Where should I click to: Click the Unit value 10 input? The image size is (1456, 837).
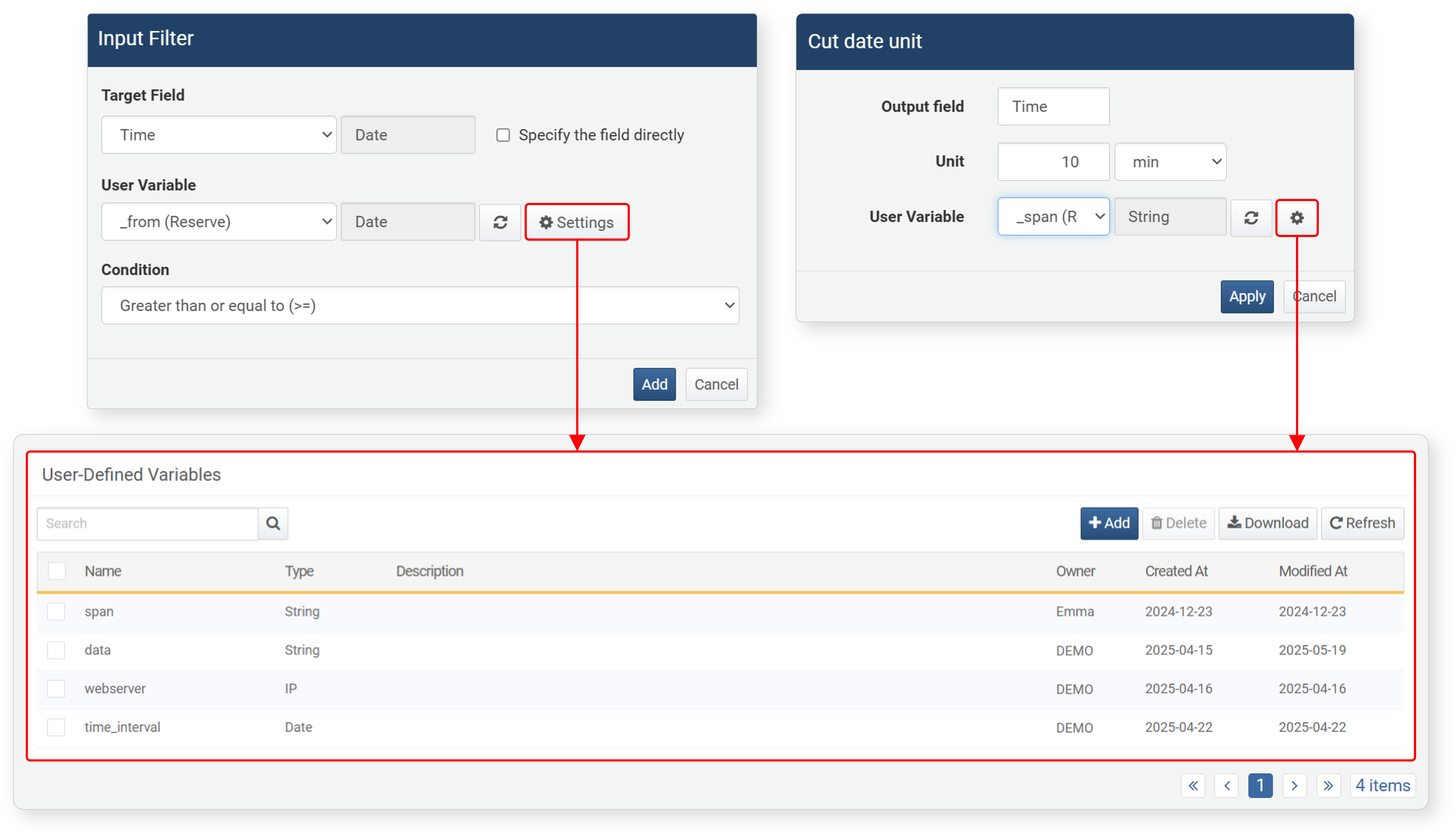point(1053,162)
